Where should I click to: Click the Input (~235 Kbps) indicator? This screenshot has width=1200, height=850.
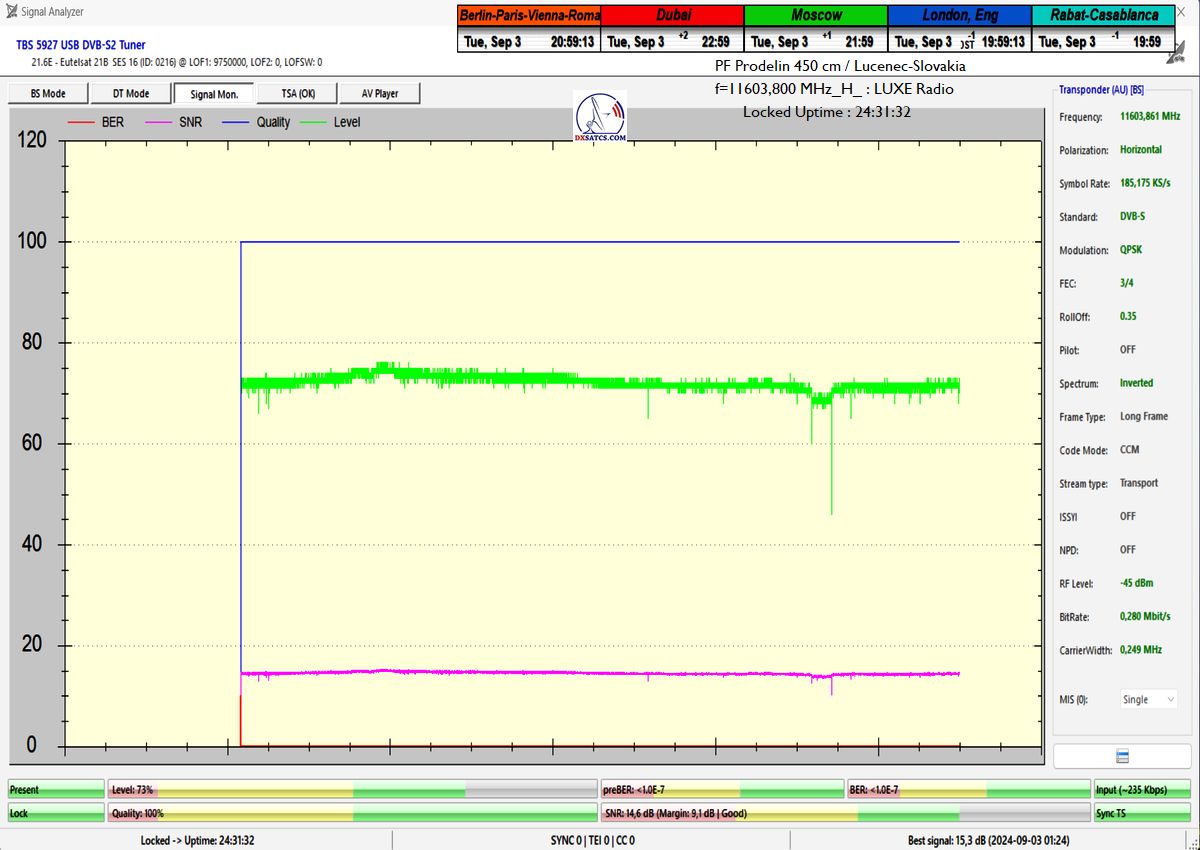pyautogui.click(x=1142, y=790)
